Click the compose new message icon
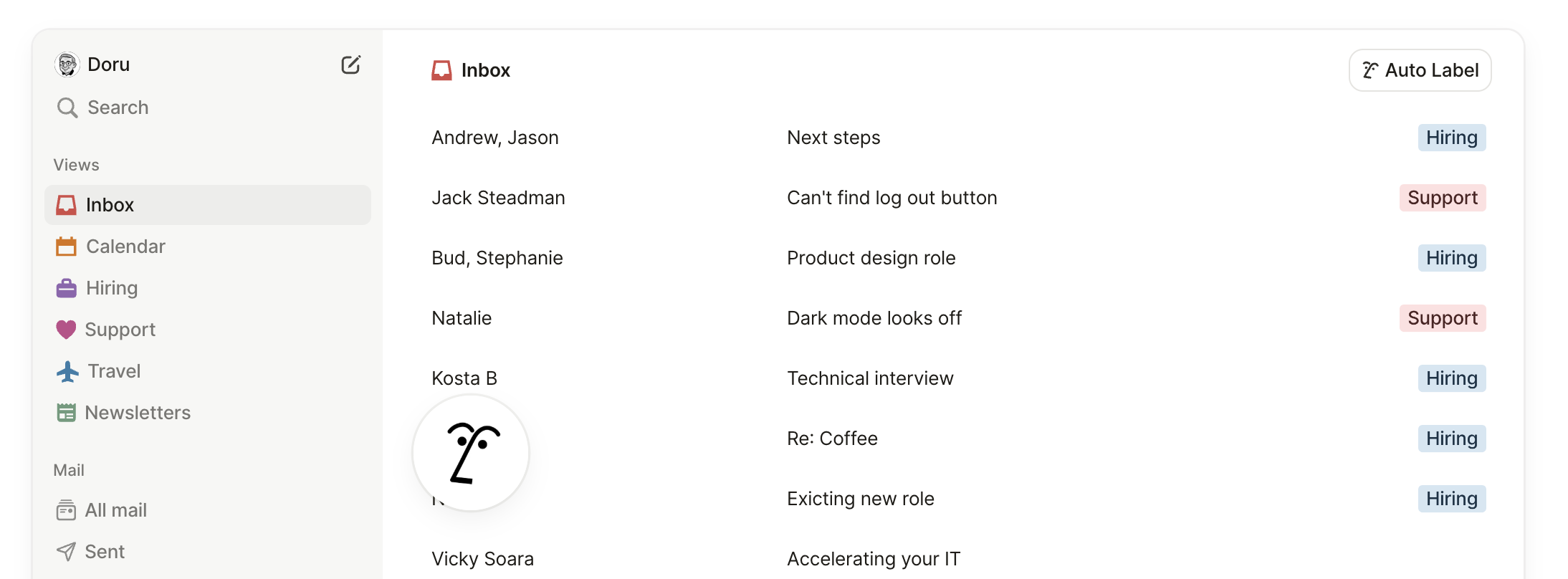 350,65
